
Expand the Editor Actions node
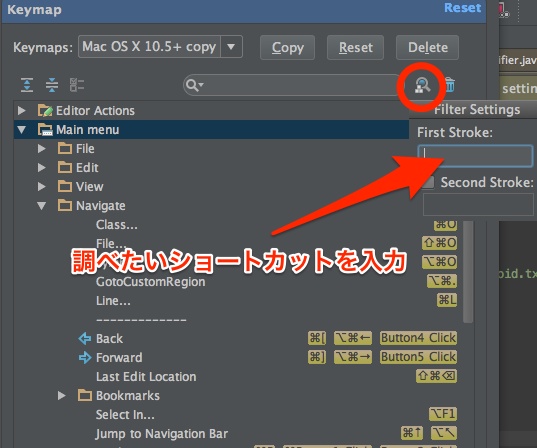[x=22, y=111]
